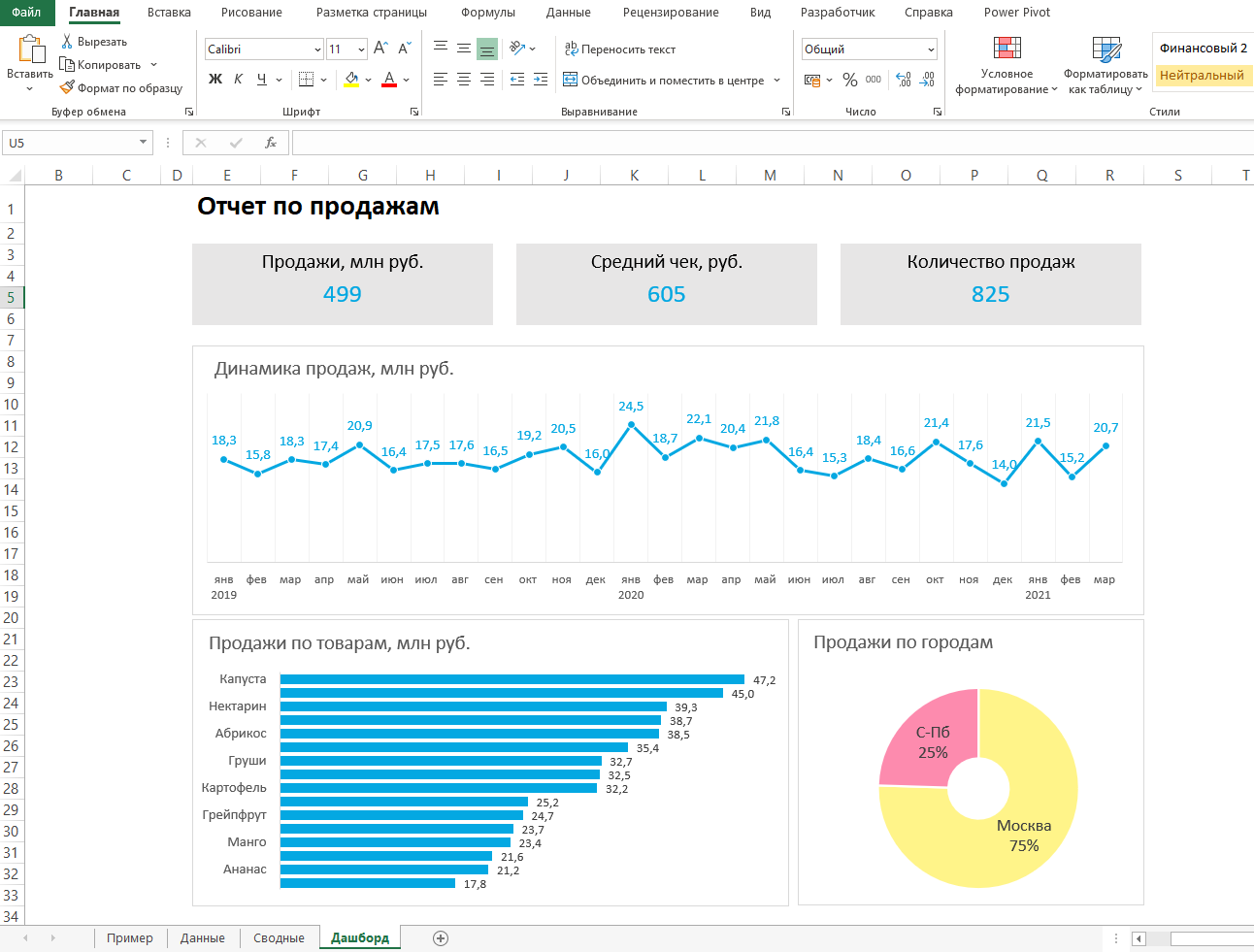
Task: Click the increase font size icon
Action: pos(380,49)
